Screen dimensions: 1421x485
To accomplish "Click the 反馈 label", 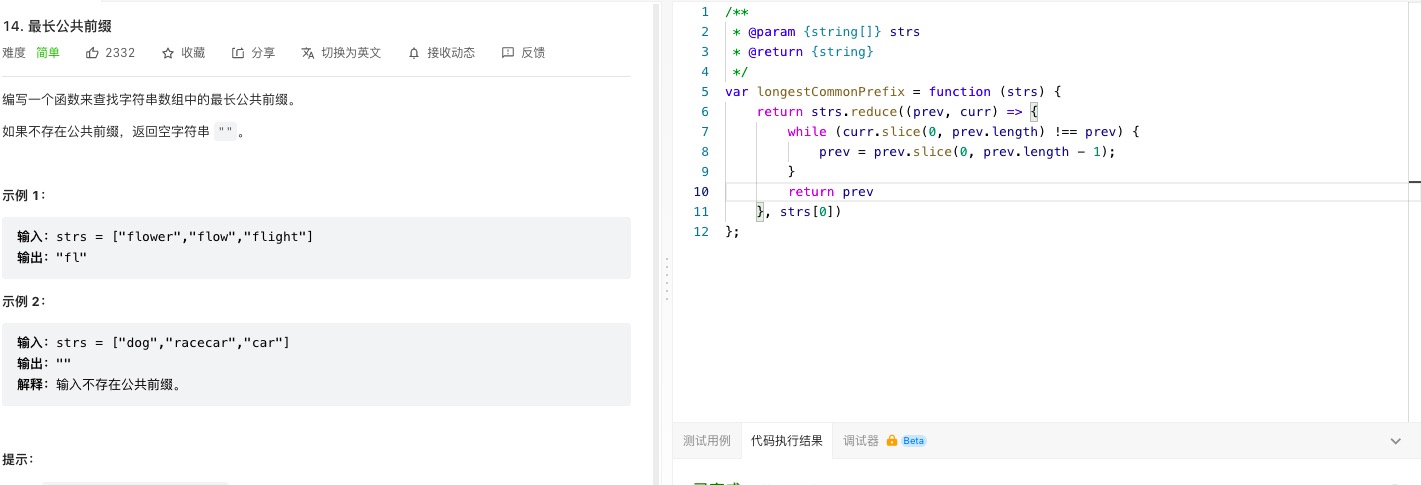I will (533, 53).
